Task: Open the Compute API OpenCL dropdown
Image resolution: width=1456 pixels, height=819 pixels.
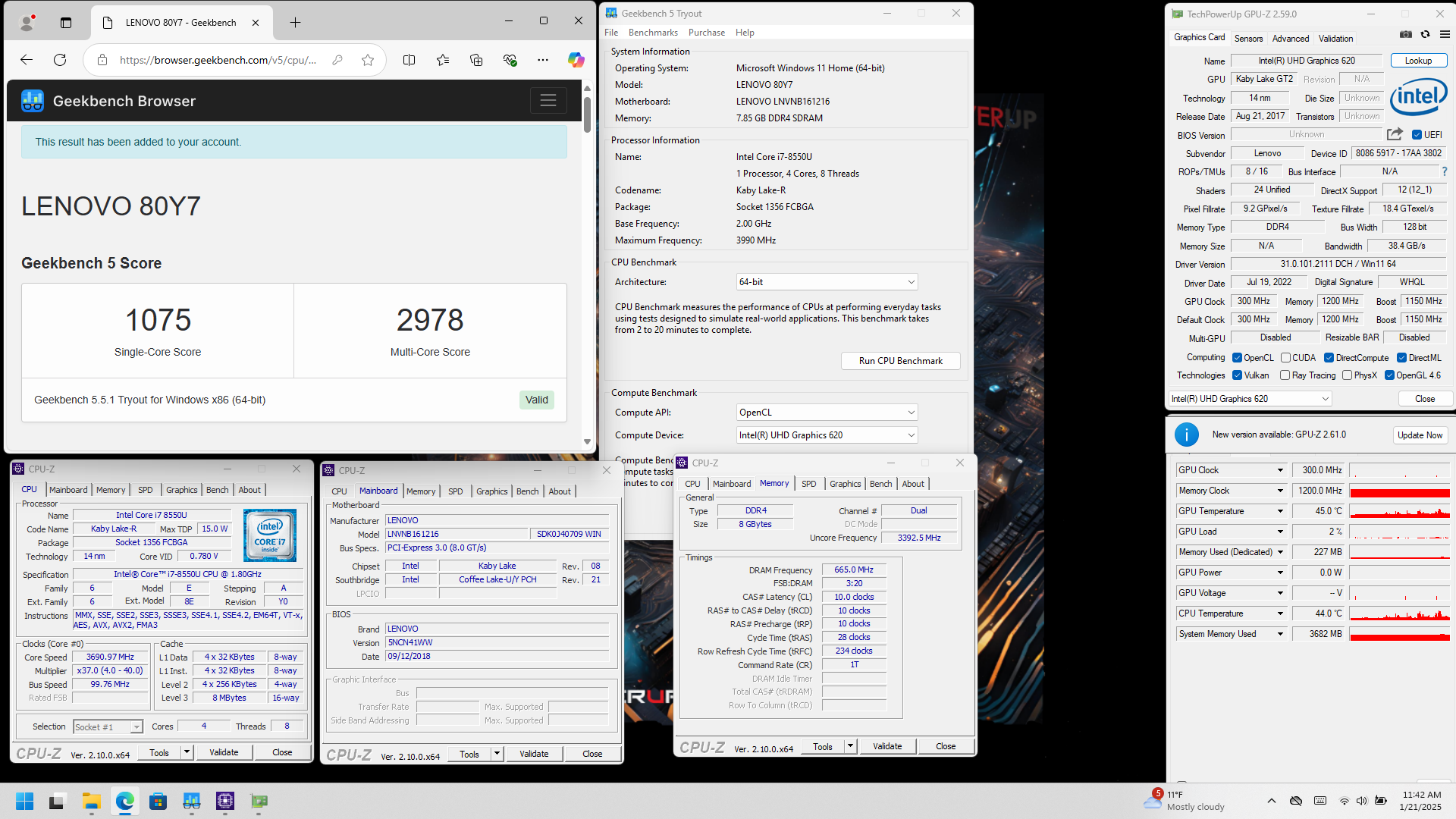Action: tap(827, 413)
